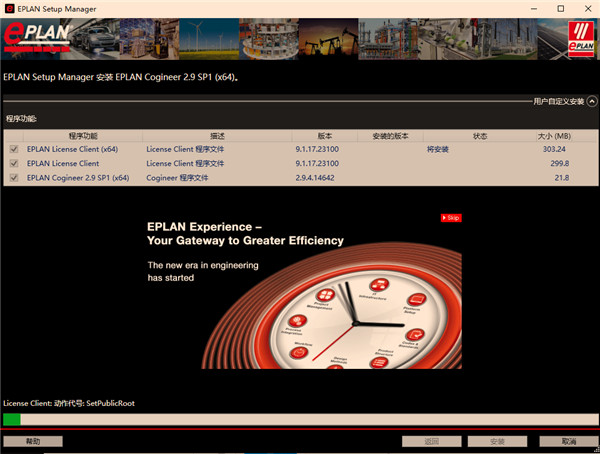600x454 pixels.
Task: Minimize the EPLAN Setup Manager window
Action: pyautogui.click(x=534, y=8)
